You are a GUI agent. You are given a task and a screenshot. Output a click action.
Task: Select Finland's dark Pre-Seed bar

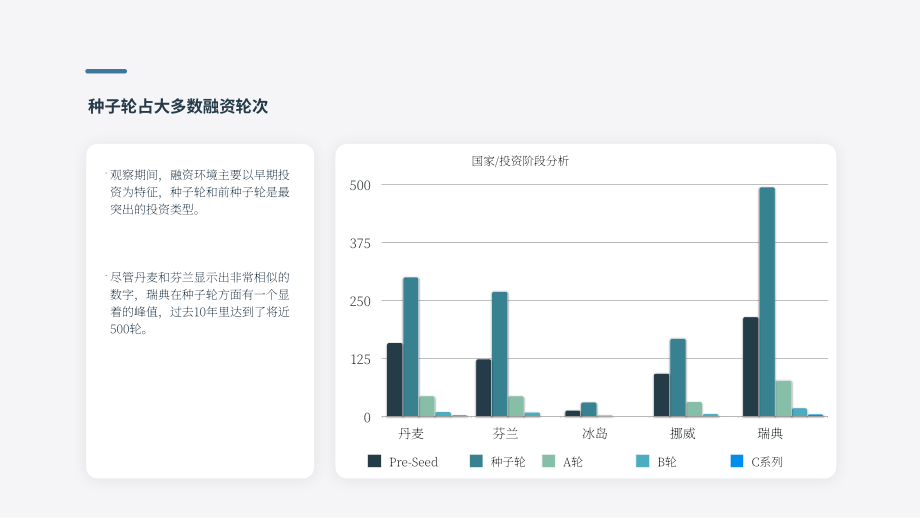[483, 388]
